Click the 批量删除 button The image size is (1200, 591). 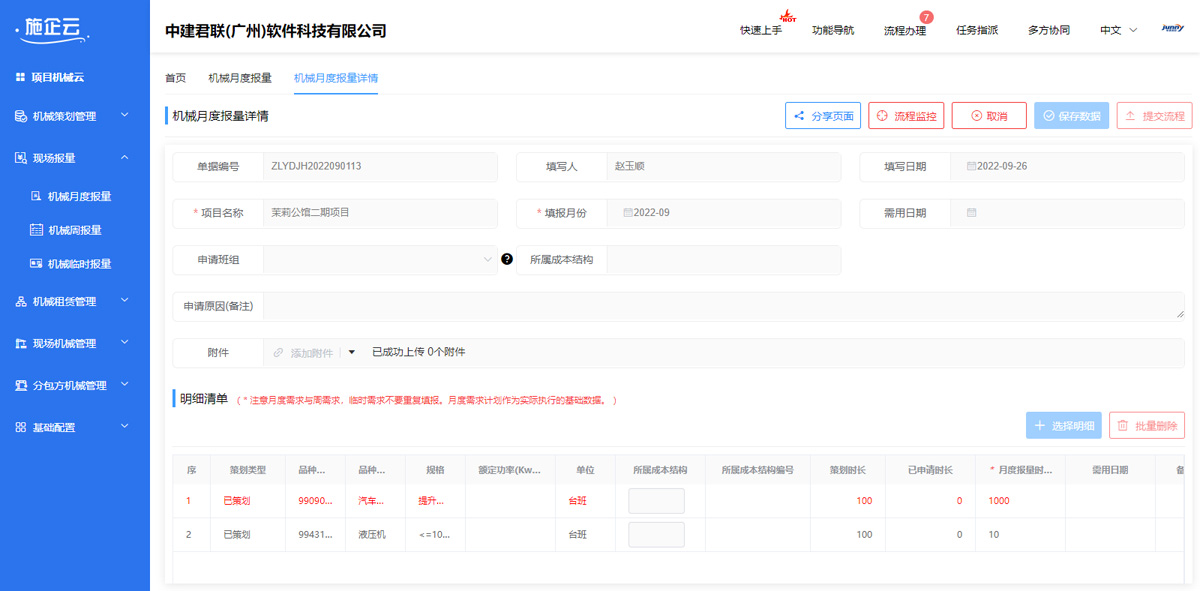(1147, 426)
